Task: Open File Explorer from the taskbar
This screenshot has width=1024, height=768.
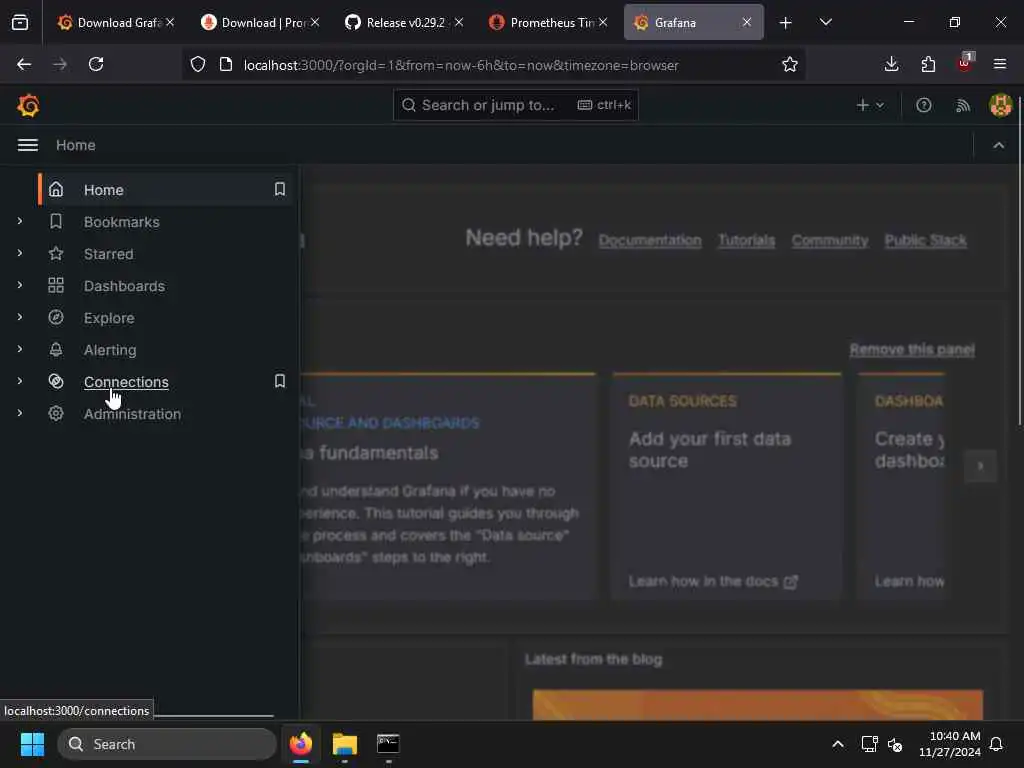Action: [x=345, y=744]
